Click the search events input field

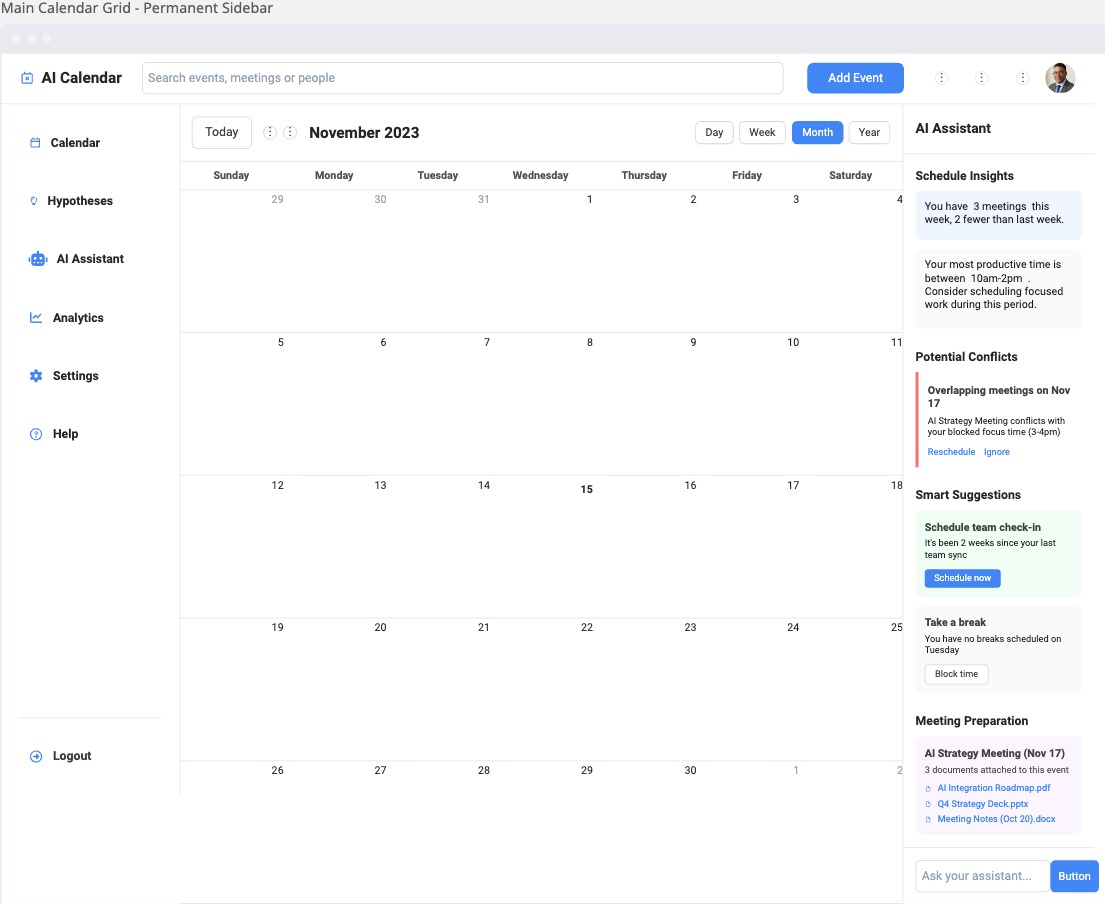pyautogui.click(x=462, y=77)
